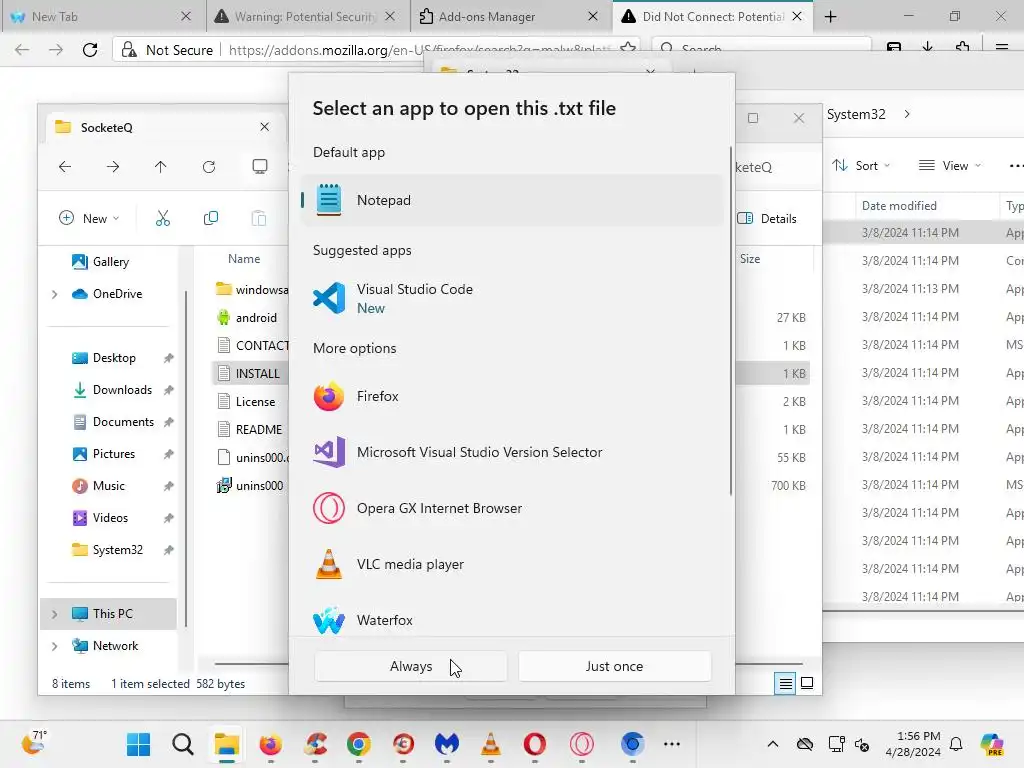
Task: Expand the OneDrive tree node
Action: pyautogui.click(x=55, y=295)
